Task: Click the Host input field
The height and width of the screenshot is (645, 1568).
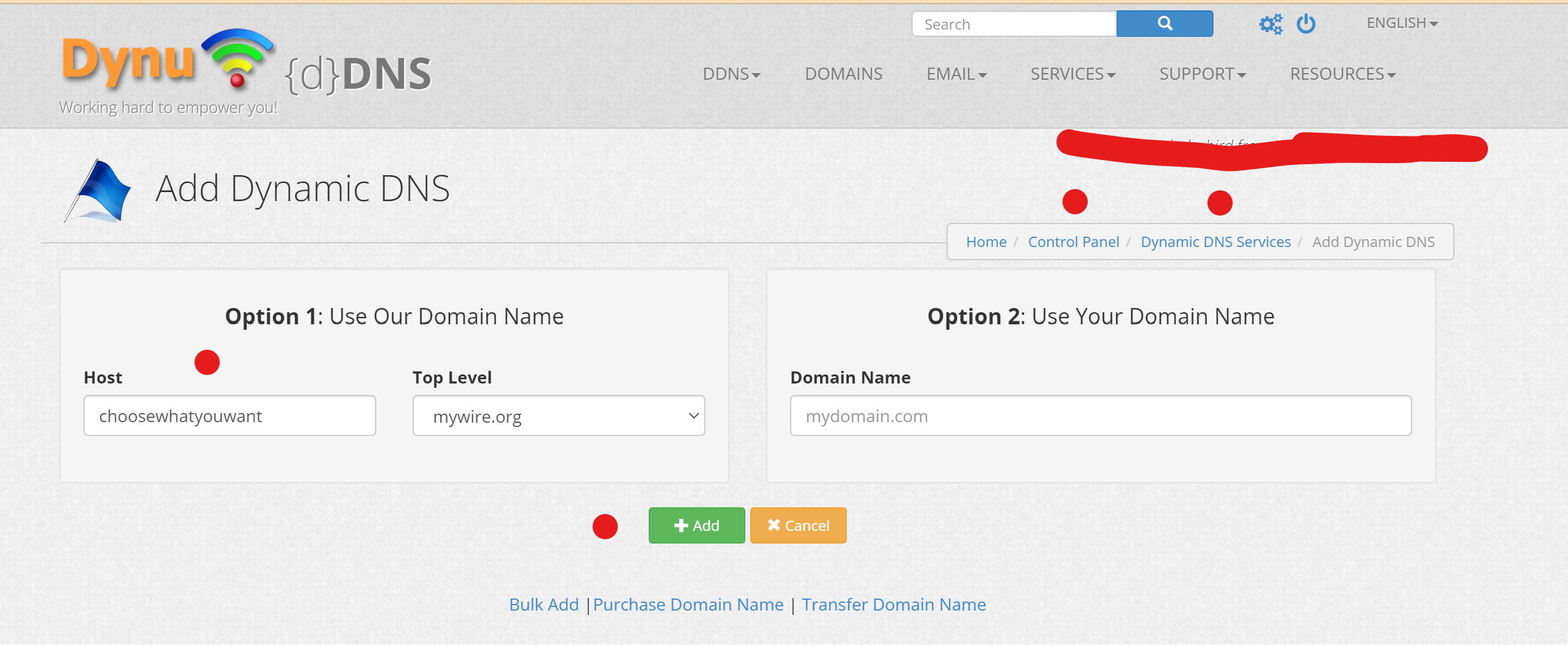Action: pyautogui.click(x=230, y=416)
